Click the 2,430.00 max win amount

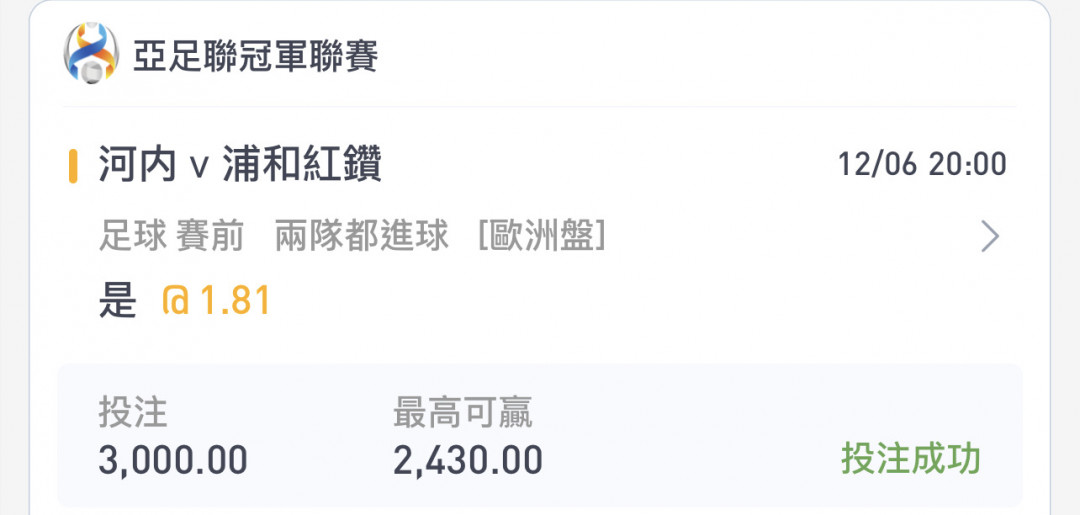pos(468,460)
